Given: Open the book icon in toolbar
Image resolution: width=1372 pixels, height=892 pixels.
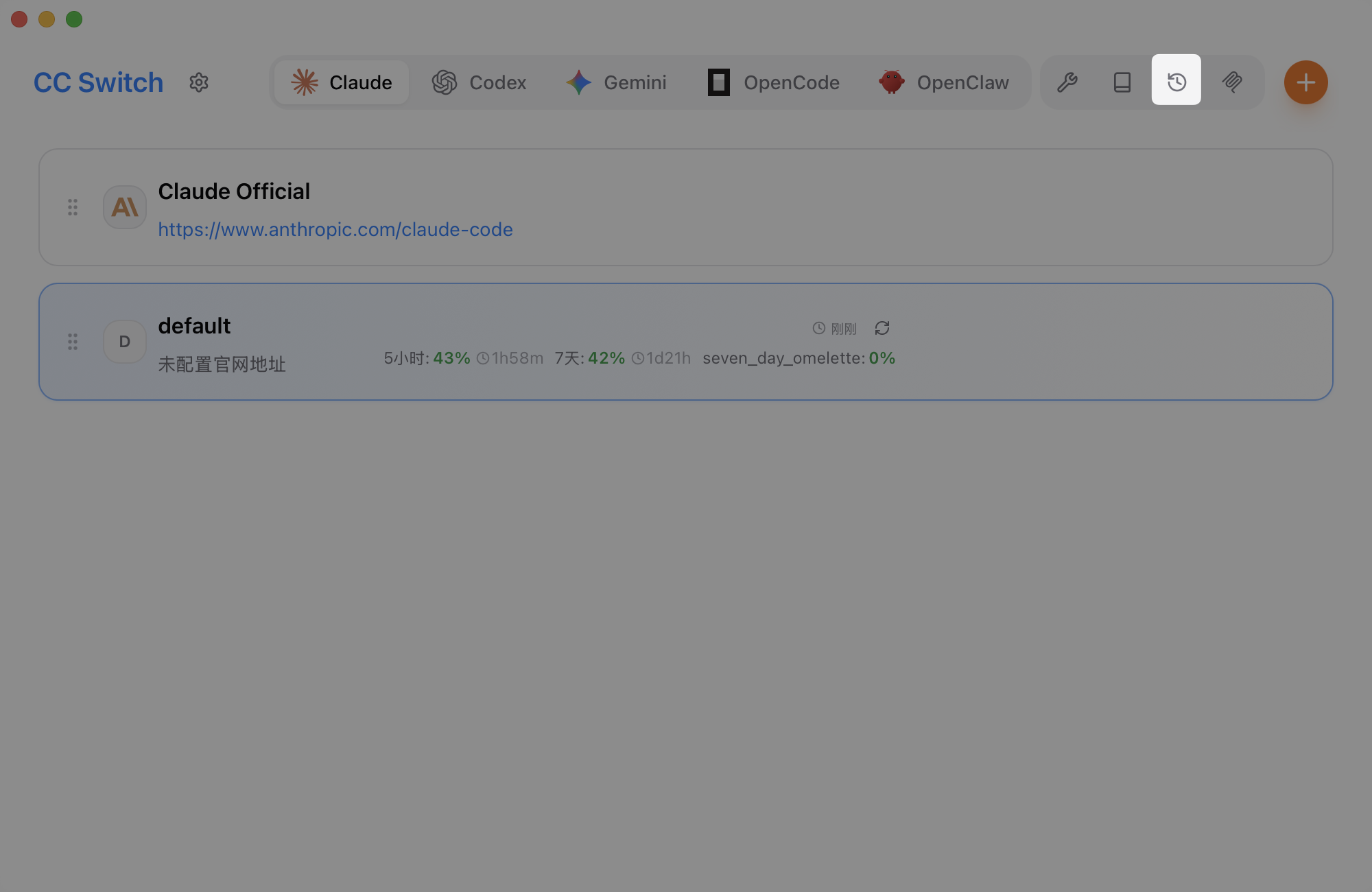Looking at the screenshot, I should click(x=1122, y=82).
